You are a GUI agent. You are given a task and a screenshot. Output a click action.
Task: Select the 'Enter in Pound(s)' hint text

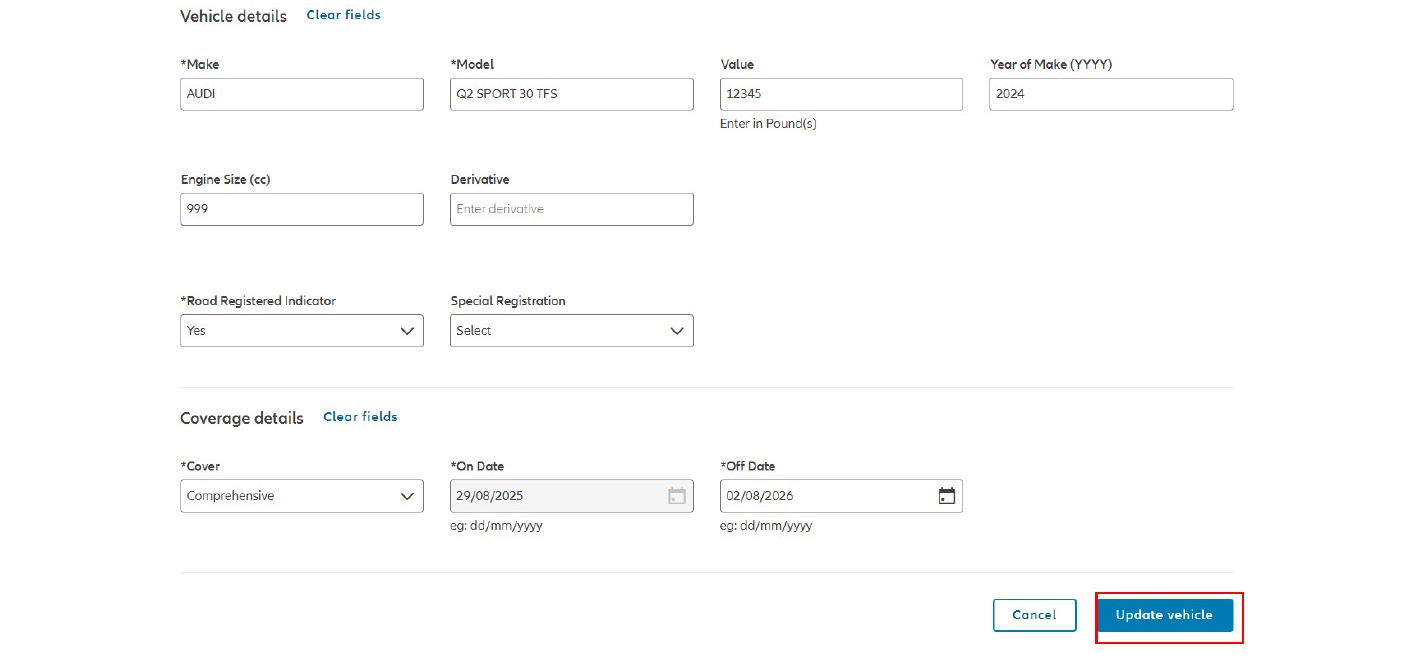pyautogui.click(x=768, y=124)
